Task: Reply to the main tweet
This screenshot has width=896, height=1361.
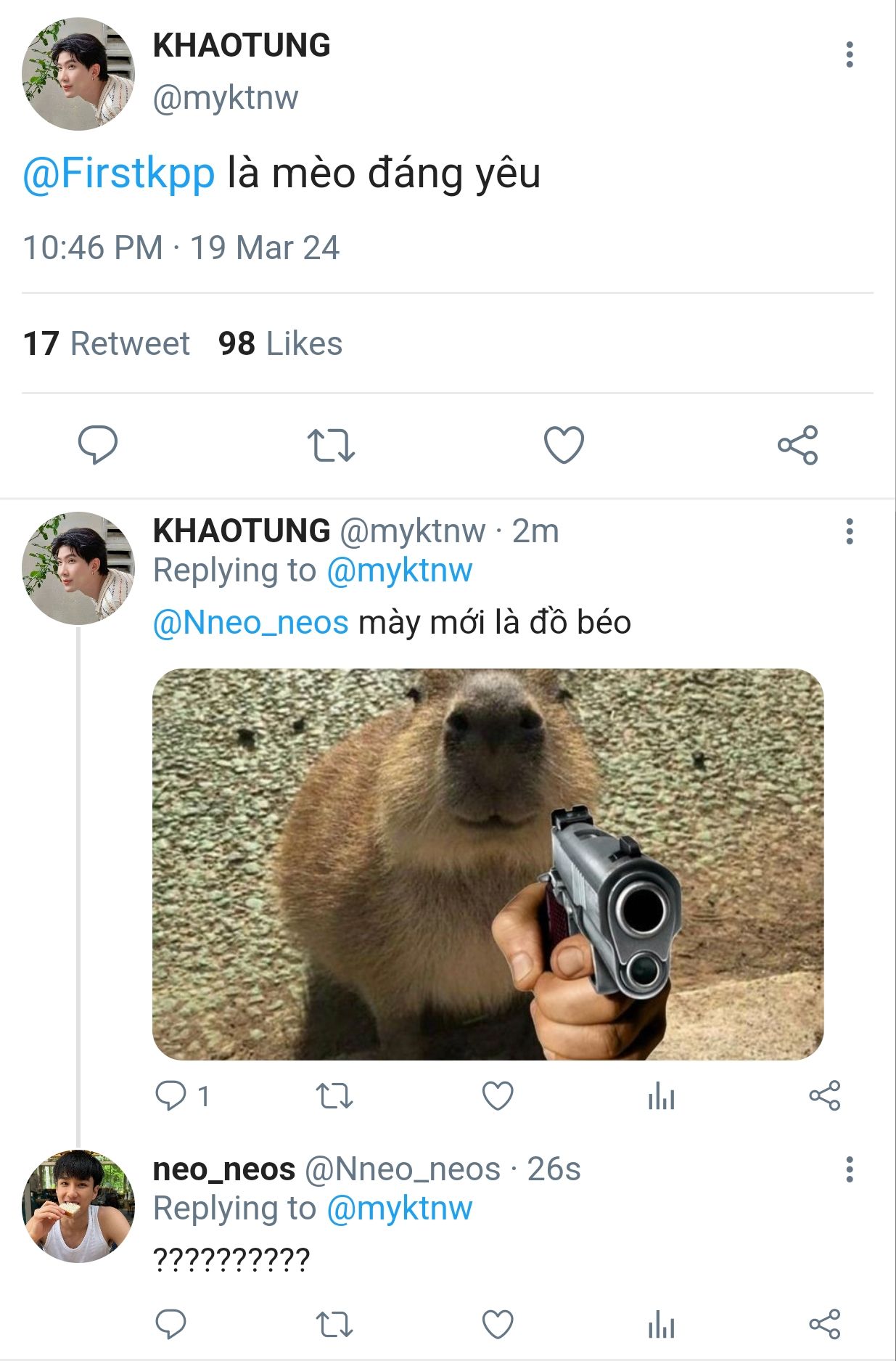Action: point(98,445)
